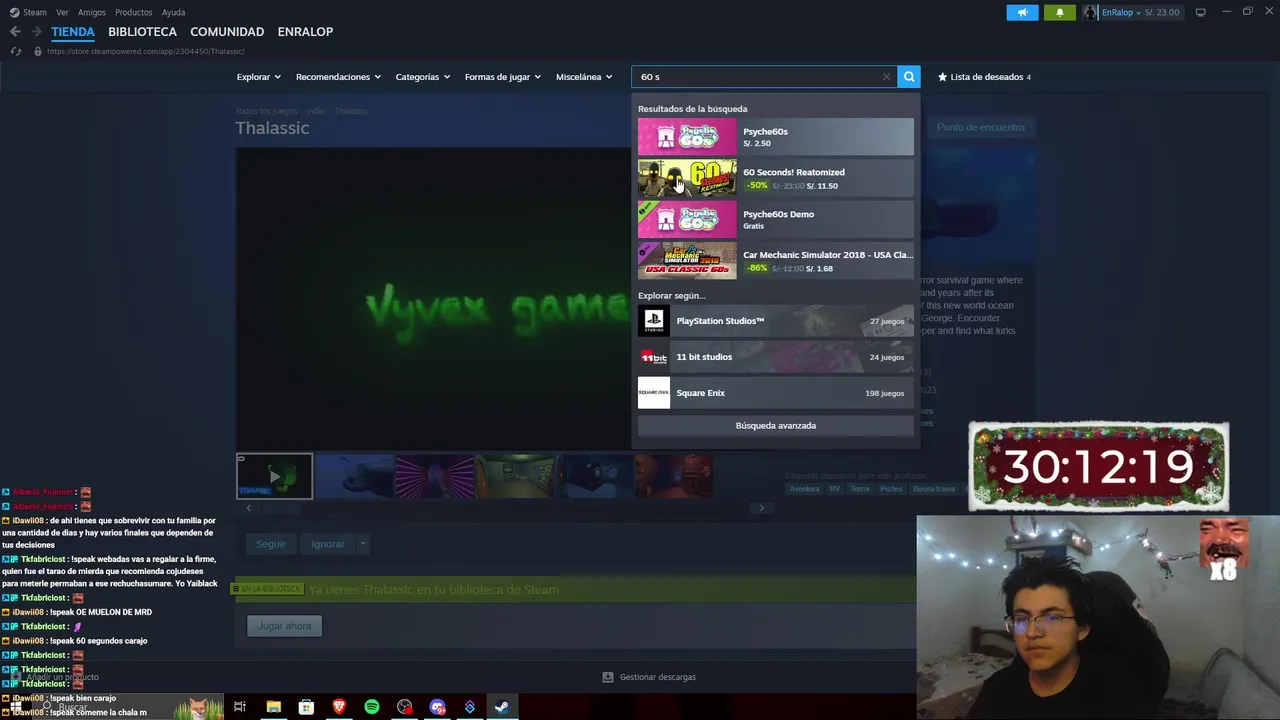The image size is (1280, 720).
Task: Clear the store search text with the X
Action: [x=886, y=77]
